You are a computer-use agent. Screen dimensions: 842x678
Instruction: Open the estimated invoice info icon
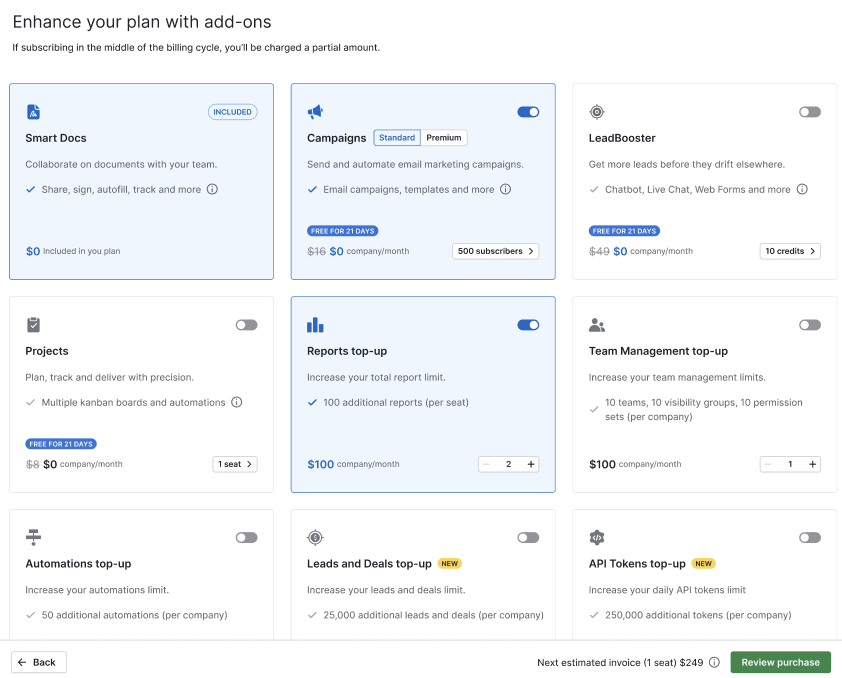click(x=713, y=662)
